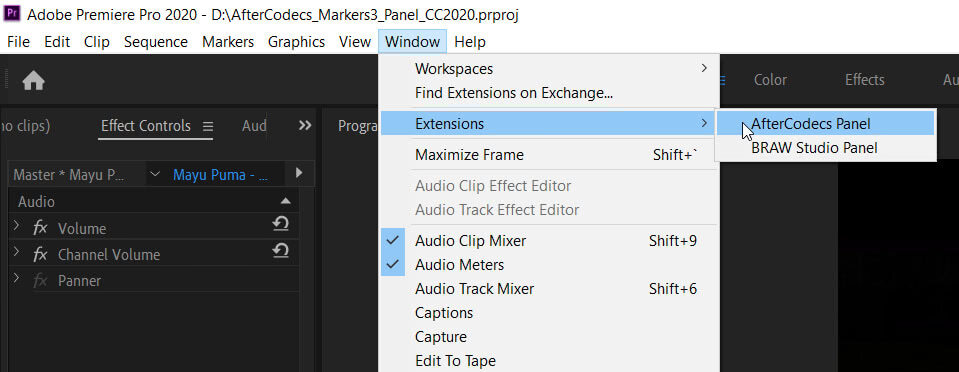Collapse the Audio section triangle
This screenshot has height=372, width=959.
click(x=285, y=201)
